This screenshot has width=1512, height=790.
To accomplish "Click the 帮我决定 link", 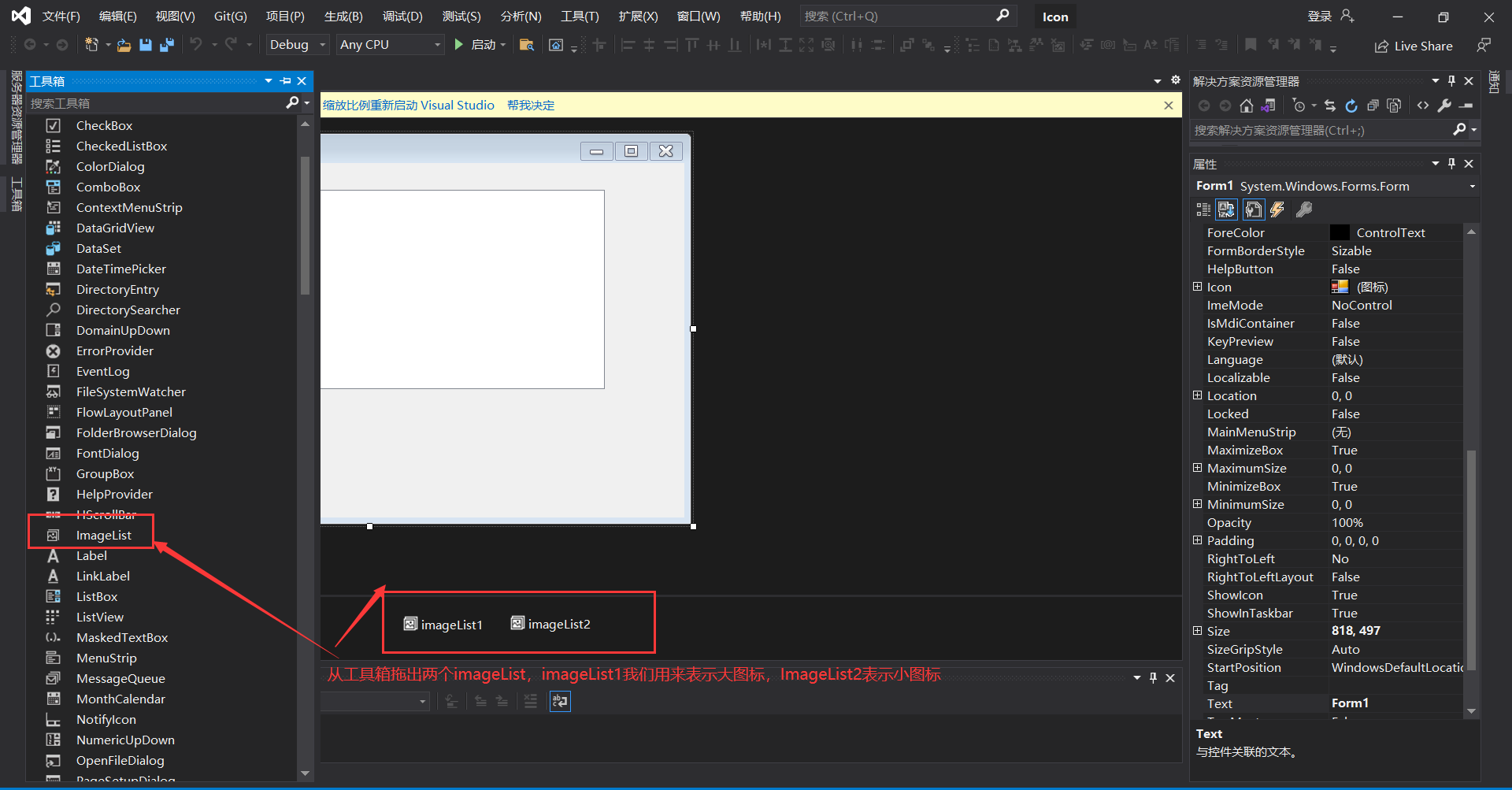I will pyautogui.click(x=531, y=105).
